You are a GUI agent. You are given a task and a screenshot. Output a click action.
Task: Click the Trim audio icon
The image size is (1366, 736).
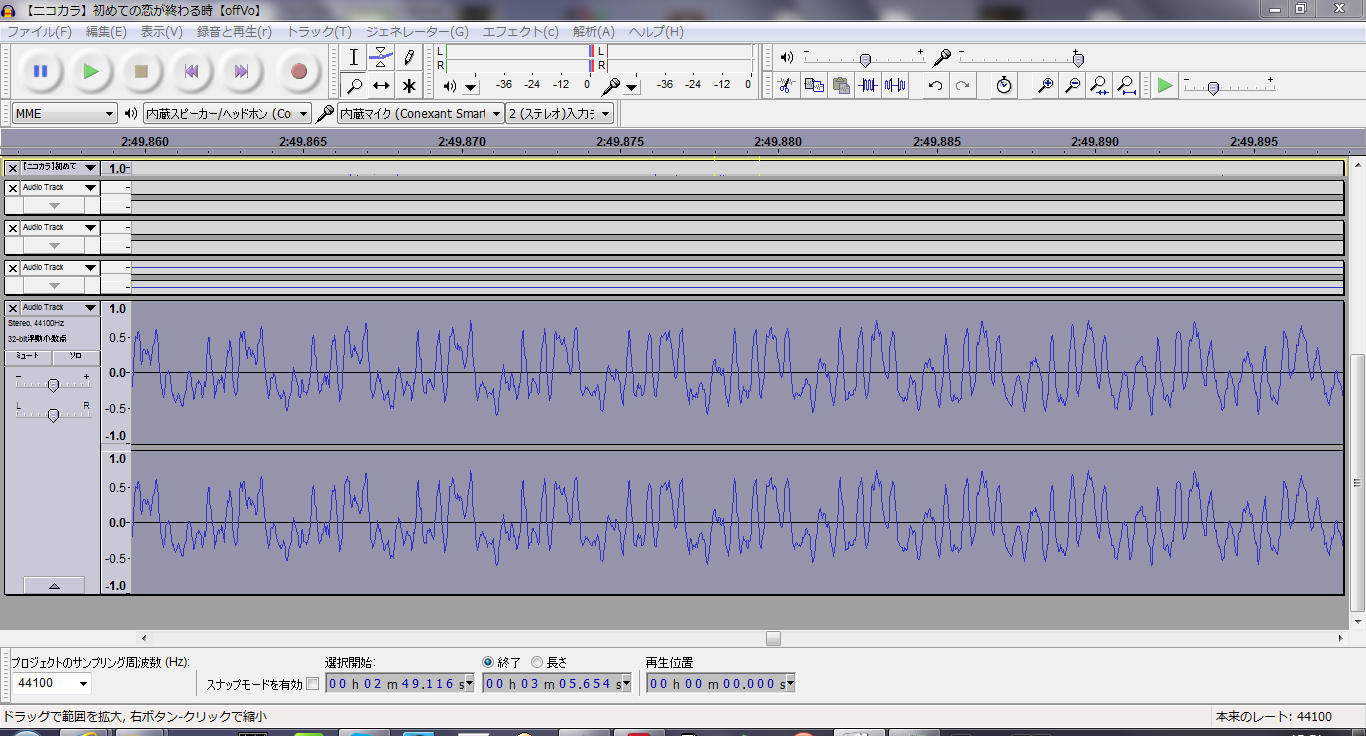(x=868, y=85)
